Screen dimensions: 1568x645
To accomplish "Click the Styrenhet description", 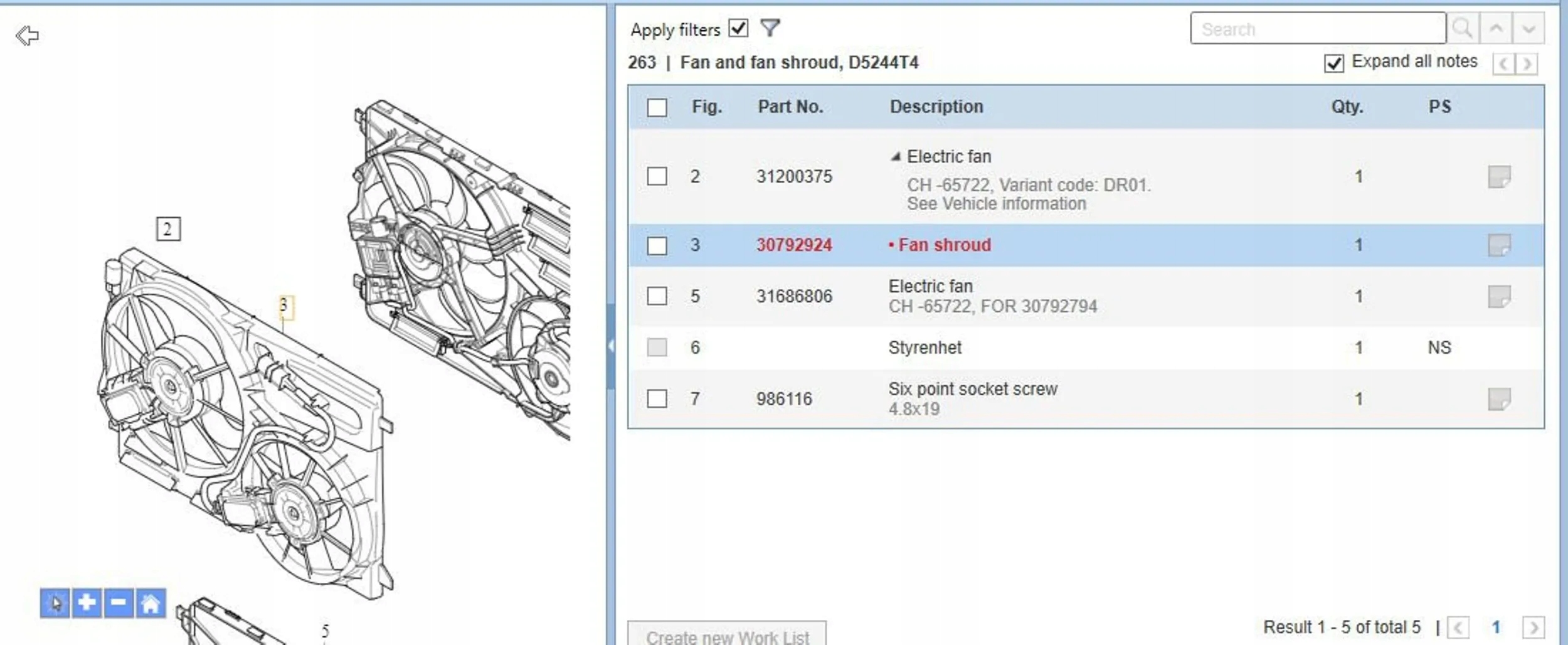I will coord(924,348).
